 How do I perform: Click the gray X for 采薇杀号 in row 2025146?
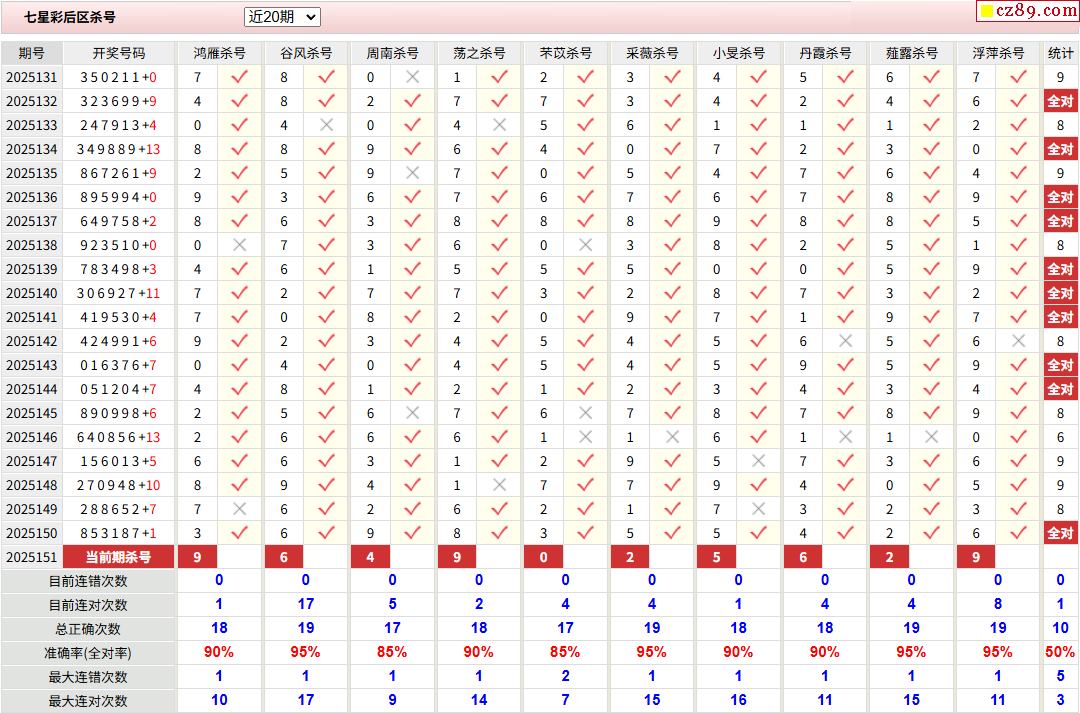672,437
